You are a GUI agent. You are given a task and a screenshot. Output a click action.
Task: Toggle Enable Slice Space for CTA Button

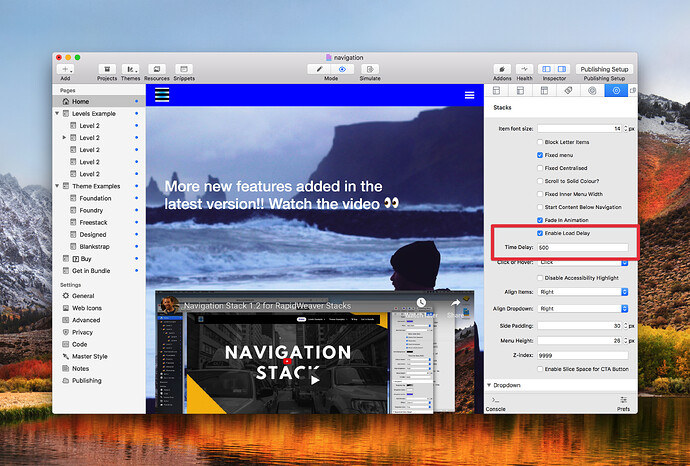coord(540,369)
